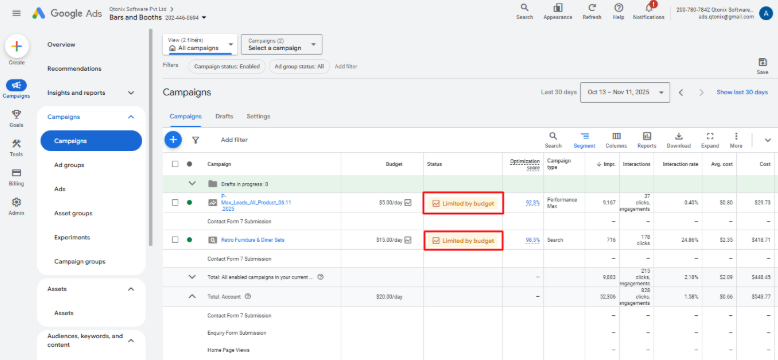Open Tools in the left rail
Image resolution: width=778 pixels, height=360 pixels.
16,148
